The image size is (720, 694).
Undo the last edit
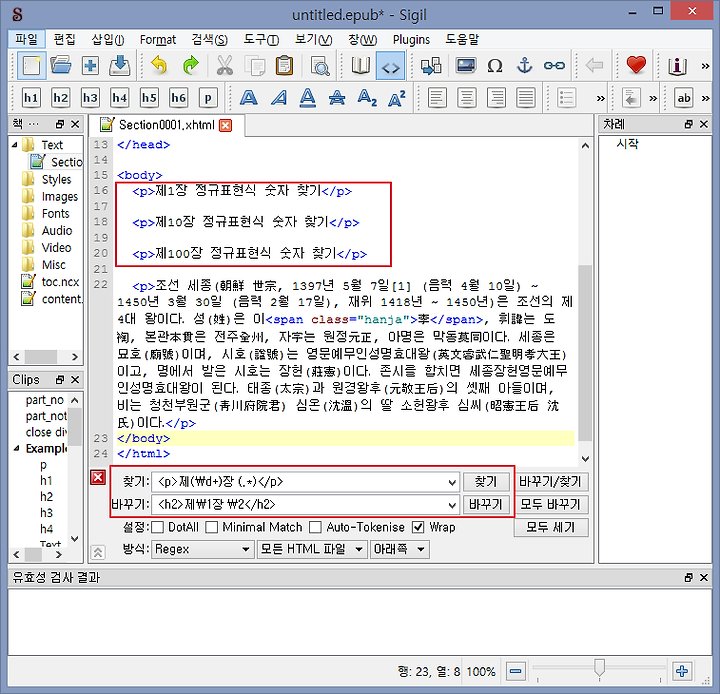coord(158,66)
